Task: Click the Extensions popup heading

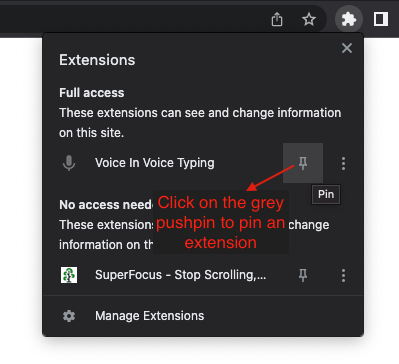Action: 97,60
